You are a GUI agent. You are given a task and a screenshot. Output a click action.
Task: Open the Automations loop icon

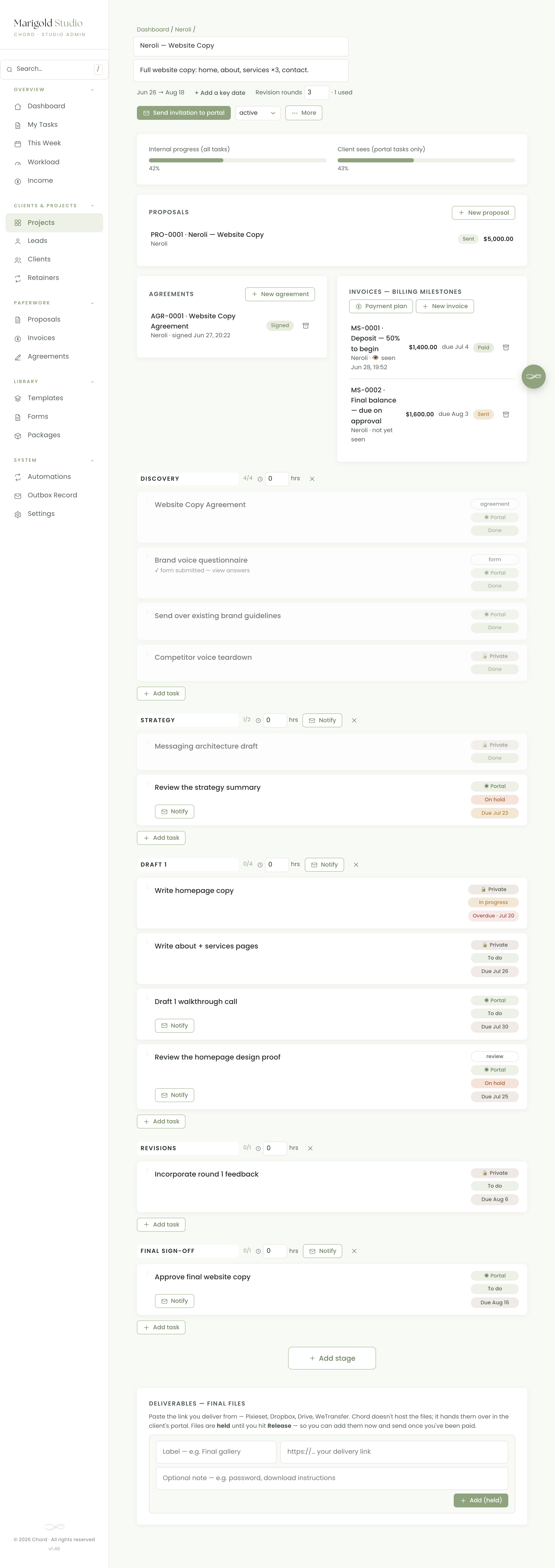pos(18,477)
